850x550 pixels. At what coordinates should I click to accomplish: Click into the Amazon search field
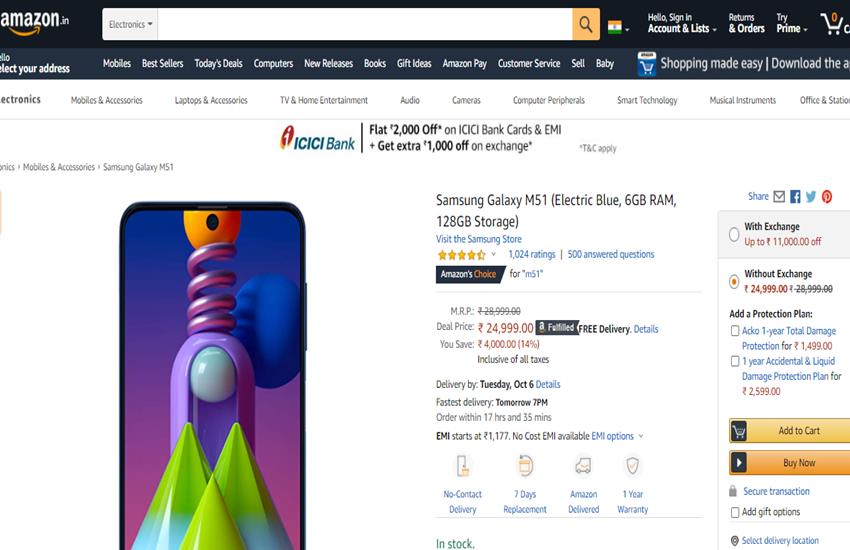tap(365, 24)
